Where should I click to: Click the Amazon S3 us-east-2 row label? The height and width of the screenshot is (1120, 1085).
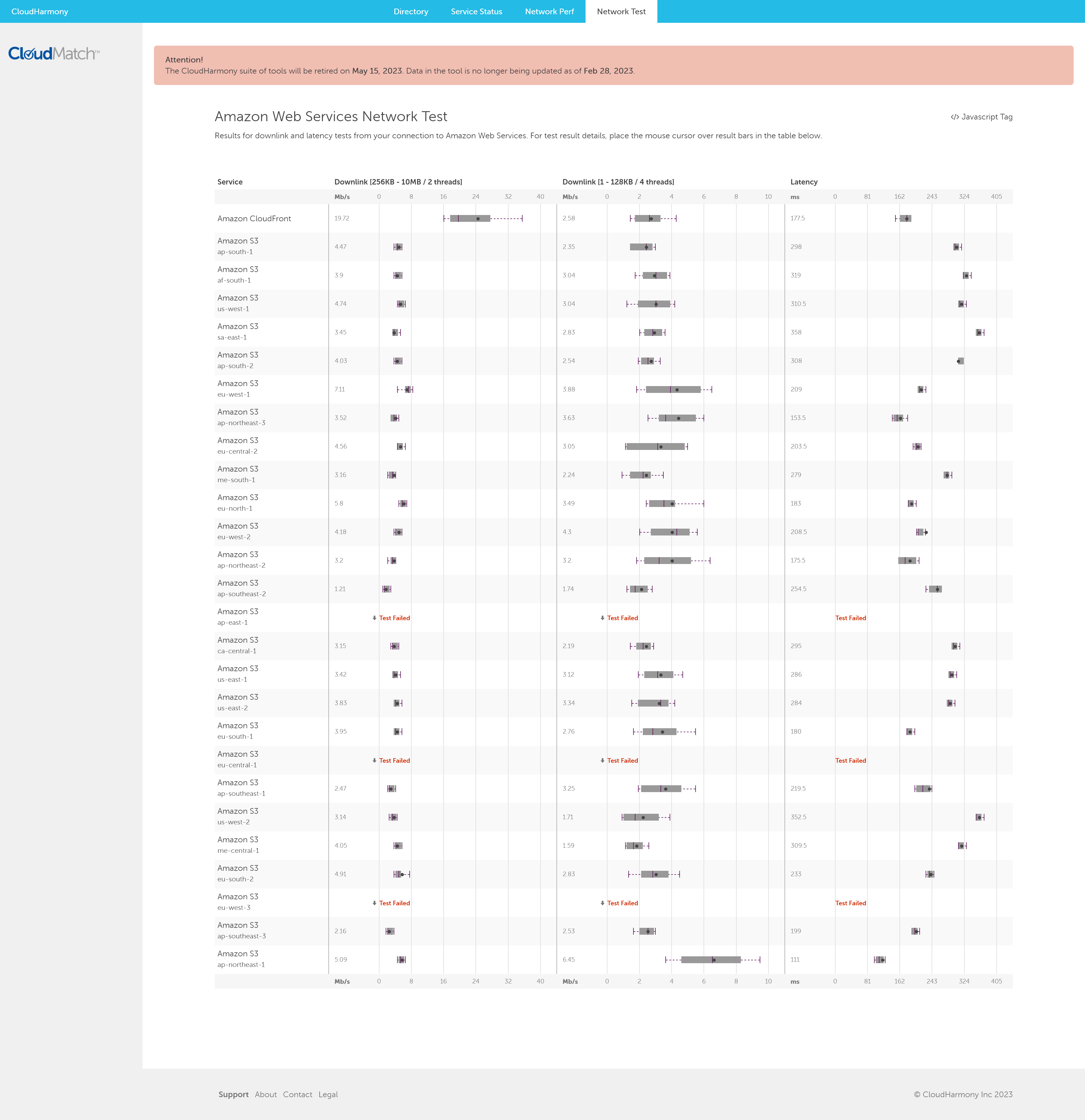tap(238, 703)
